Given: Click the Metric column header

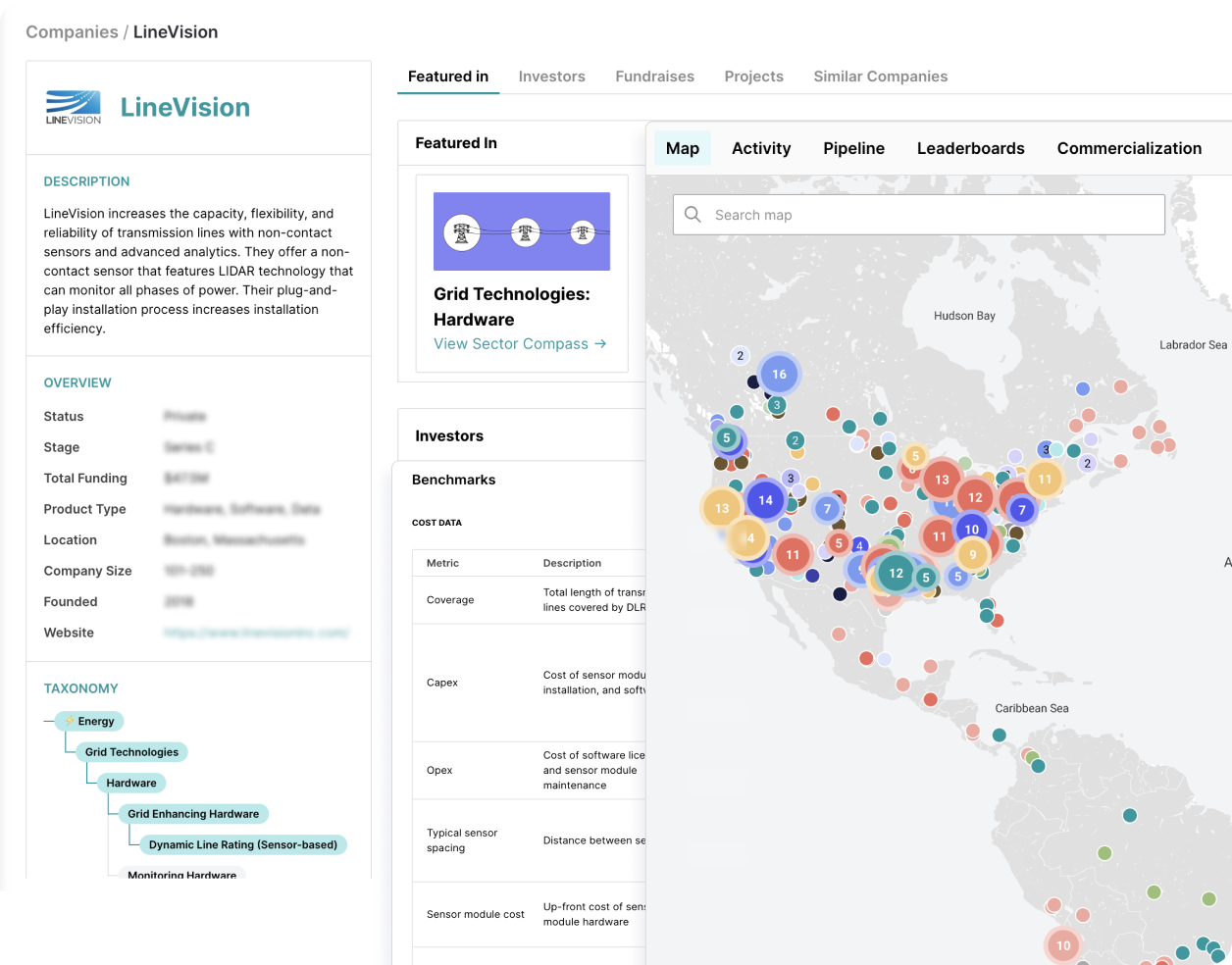Looking at the screenshot, I should pyautogui.click(x=442, y=563).
